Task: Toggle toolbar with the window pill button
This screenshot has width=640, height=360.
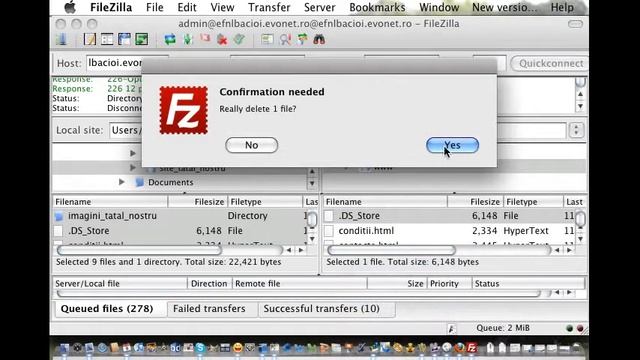Action: (x=576, y=24)
